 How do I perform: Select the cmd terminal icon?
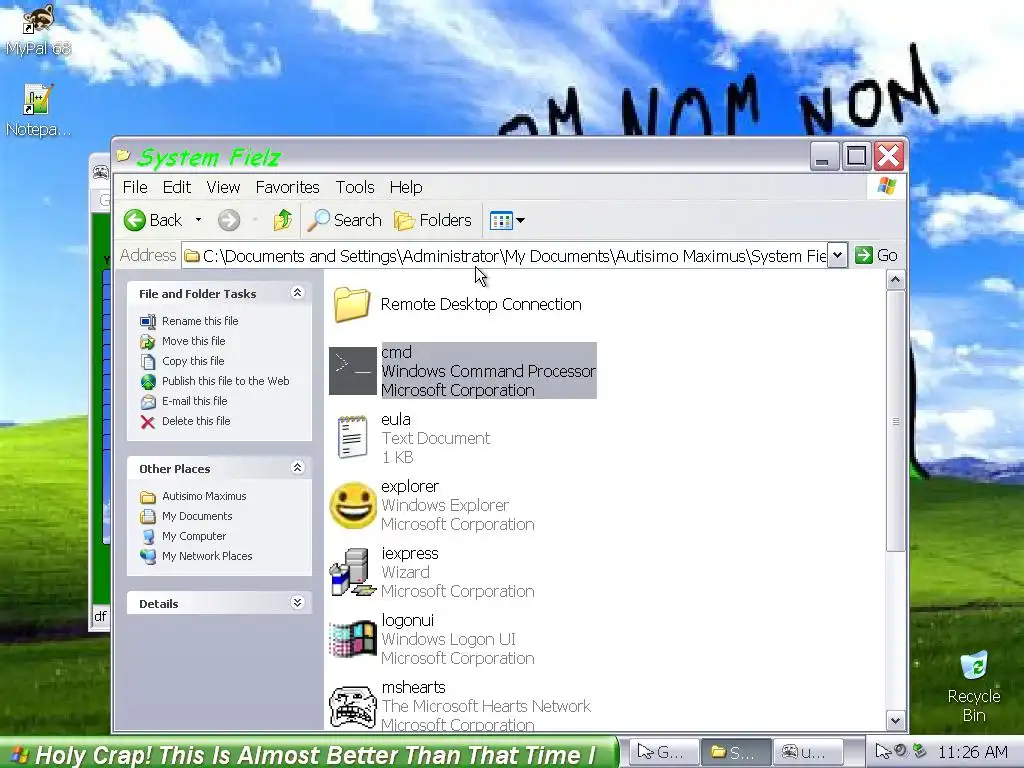(353, 371)
